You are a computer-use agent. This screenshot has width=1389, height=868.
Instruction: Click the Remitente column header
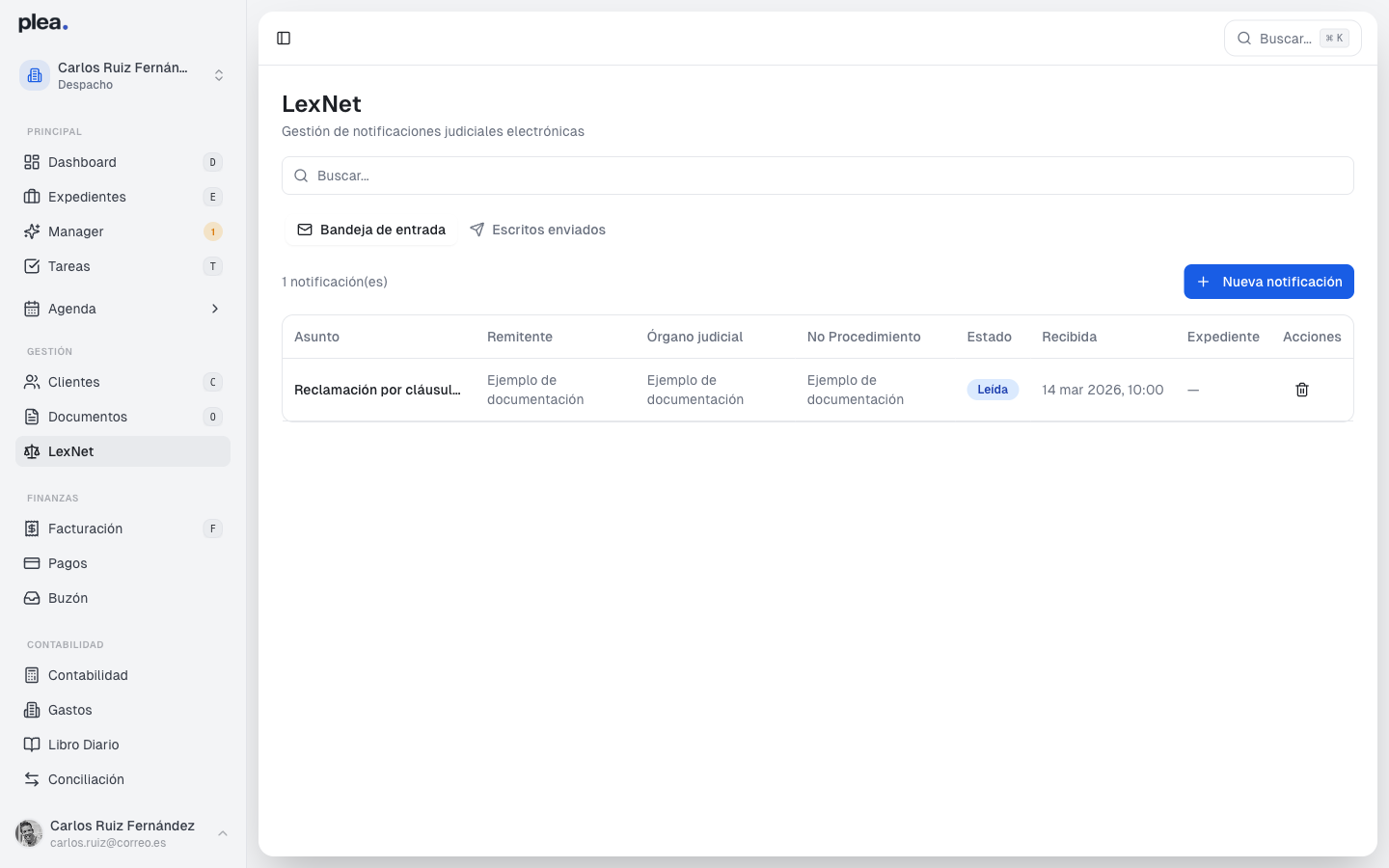tap(520, 337)
